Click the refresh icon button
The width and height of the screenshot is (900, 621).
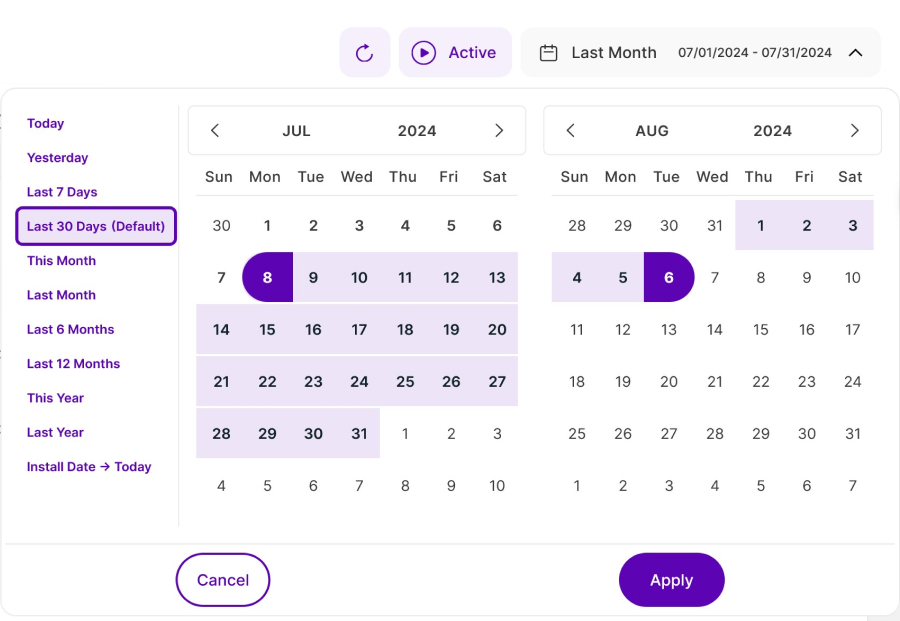pos(364,53)
